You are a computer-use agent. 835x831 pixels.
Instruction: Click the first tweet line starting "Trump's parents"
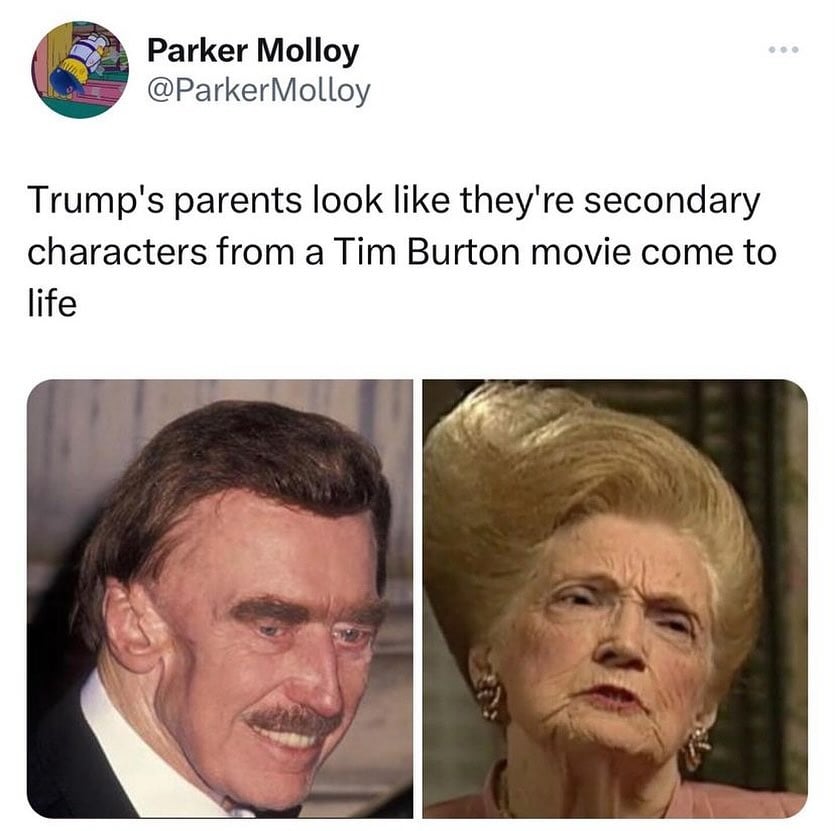pyautogui.click(x=394, y=201)
